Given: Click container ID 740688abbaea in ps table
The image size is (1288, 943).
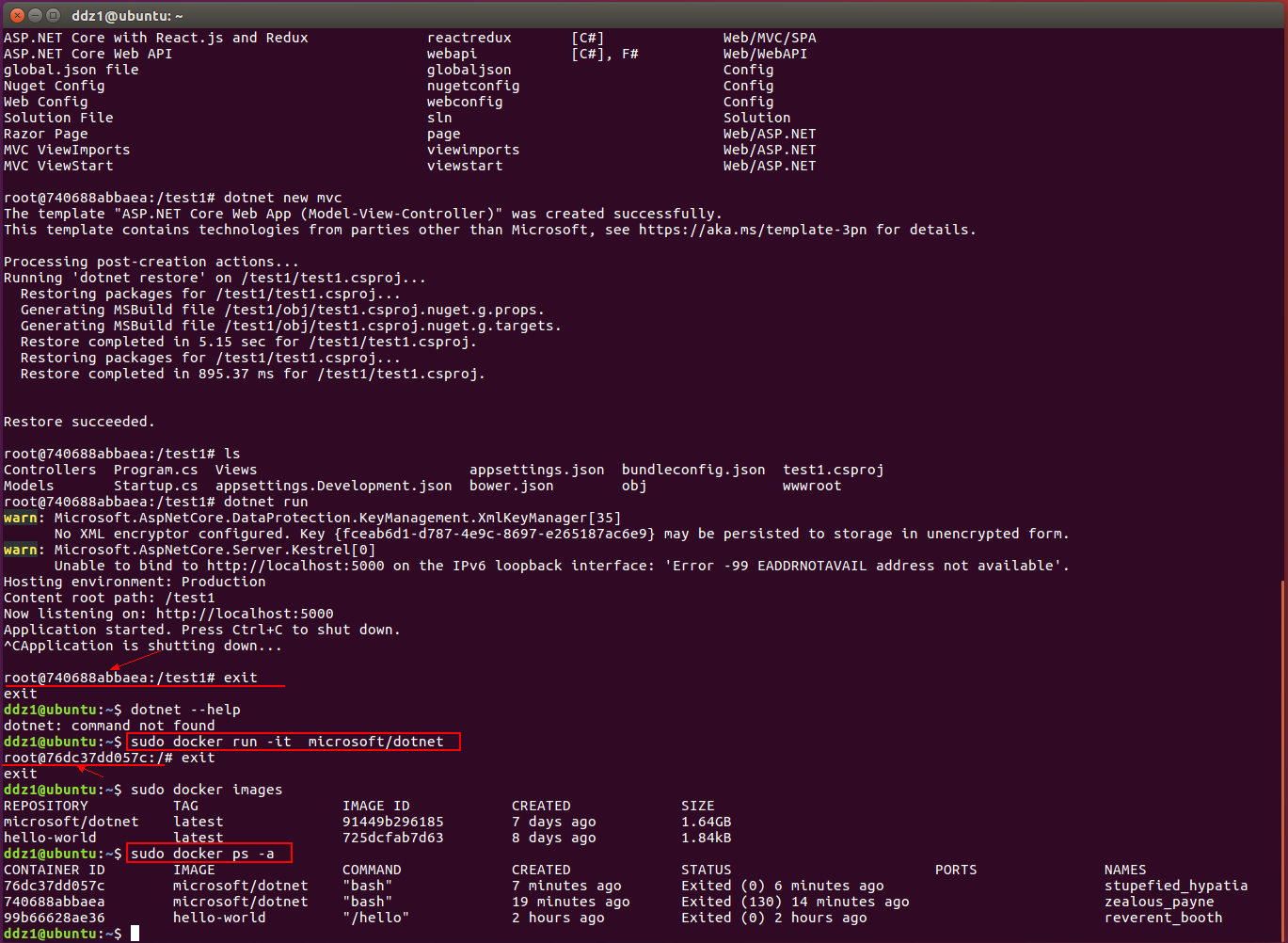Looking at the screenshot, I should 55,902.
